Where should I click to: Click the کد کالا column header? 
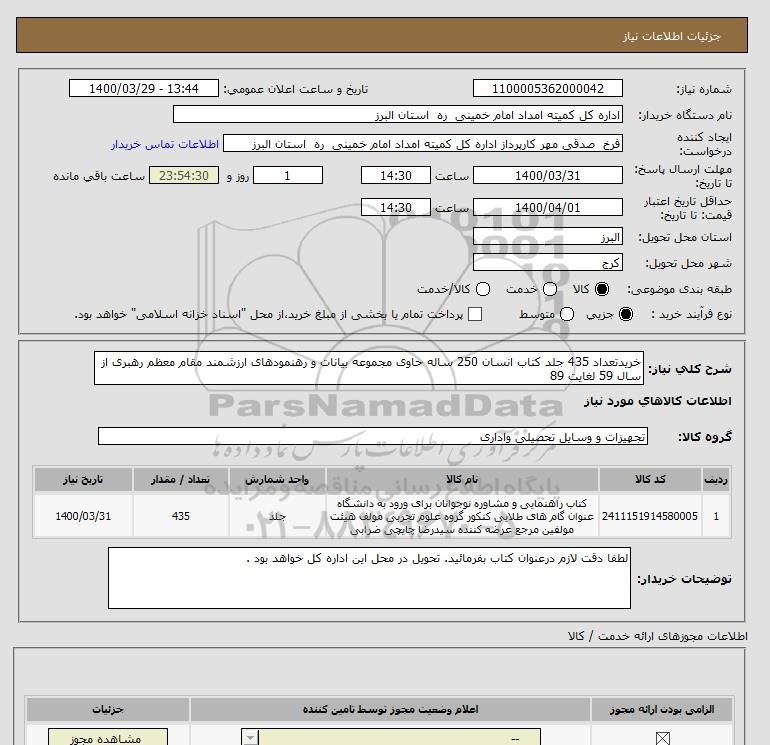tap(650, 479)
